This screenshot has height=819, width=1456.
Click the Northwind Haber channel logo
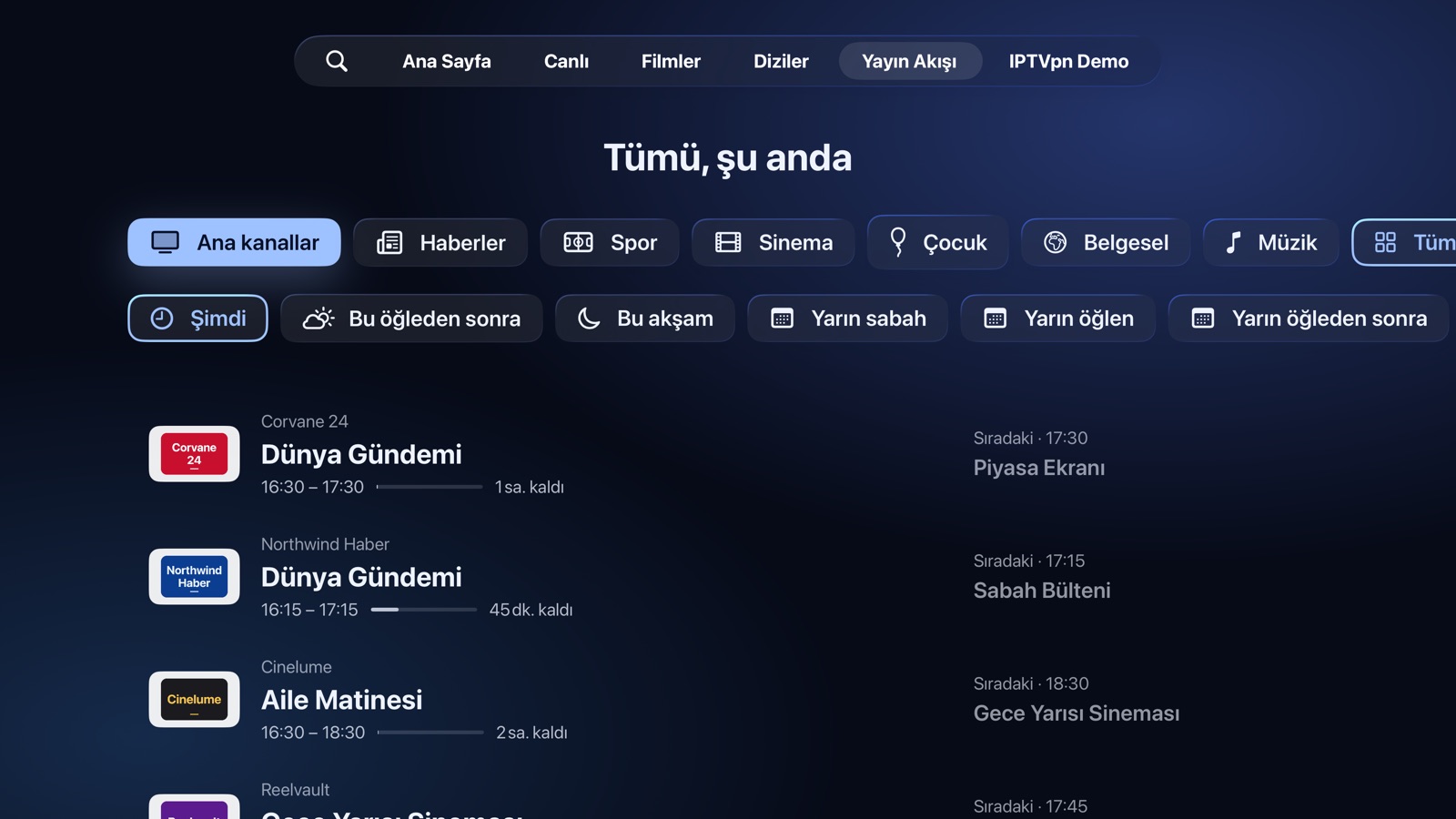(x=195, y=577)
